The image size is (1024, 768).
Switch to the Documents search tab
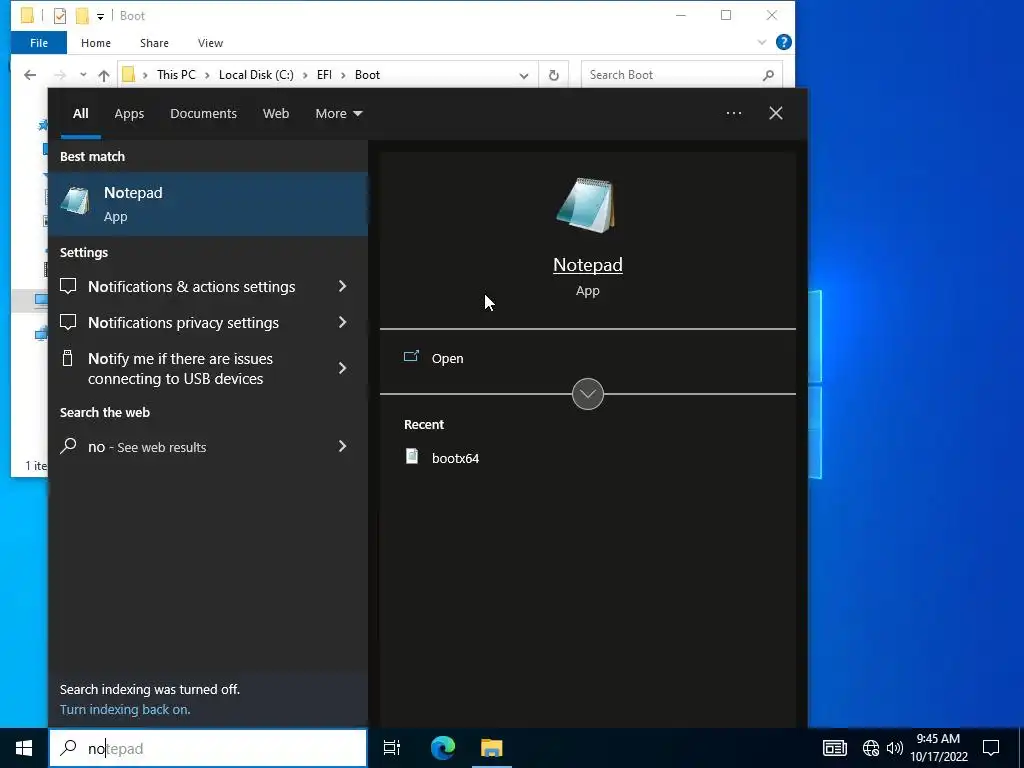click(x=203, y=114)
